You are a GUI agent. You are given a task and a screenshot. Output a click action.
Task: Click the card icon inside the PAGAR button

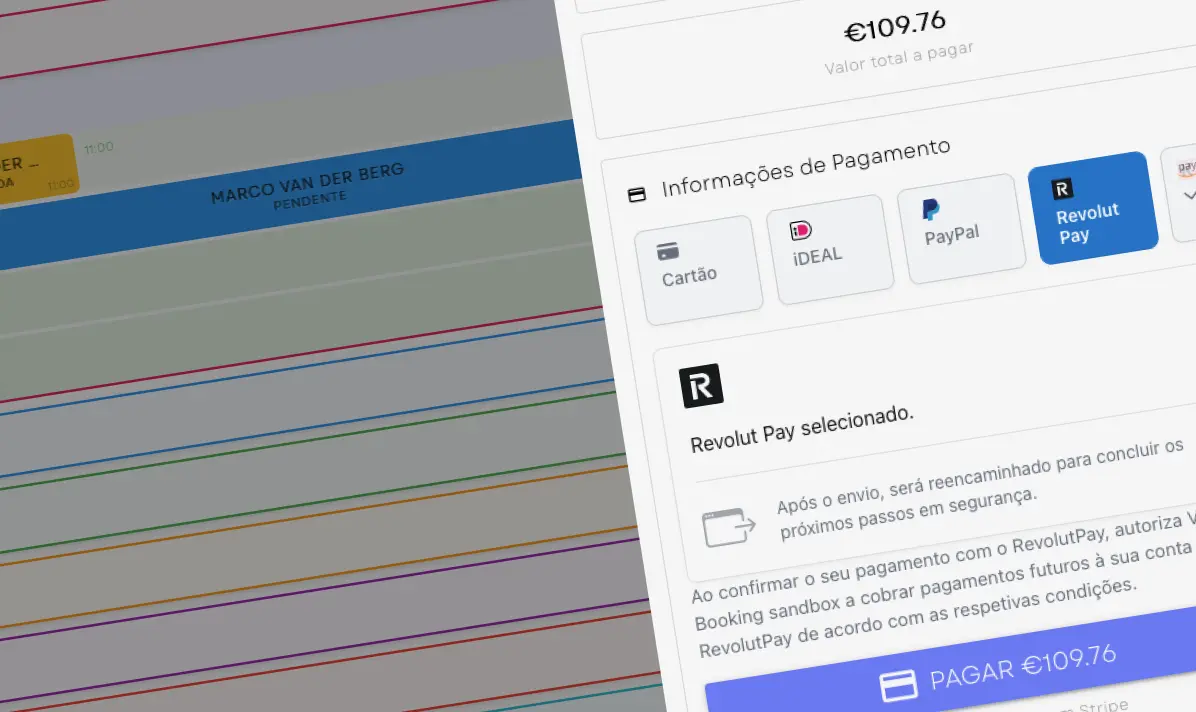[x=899, y=685]
